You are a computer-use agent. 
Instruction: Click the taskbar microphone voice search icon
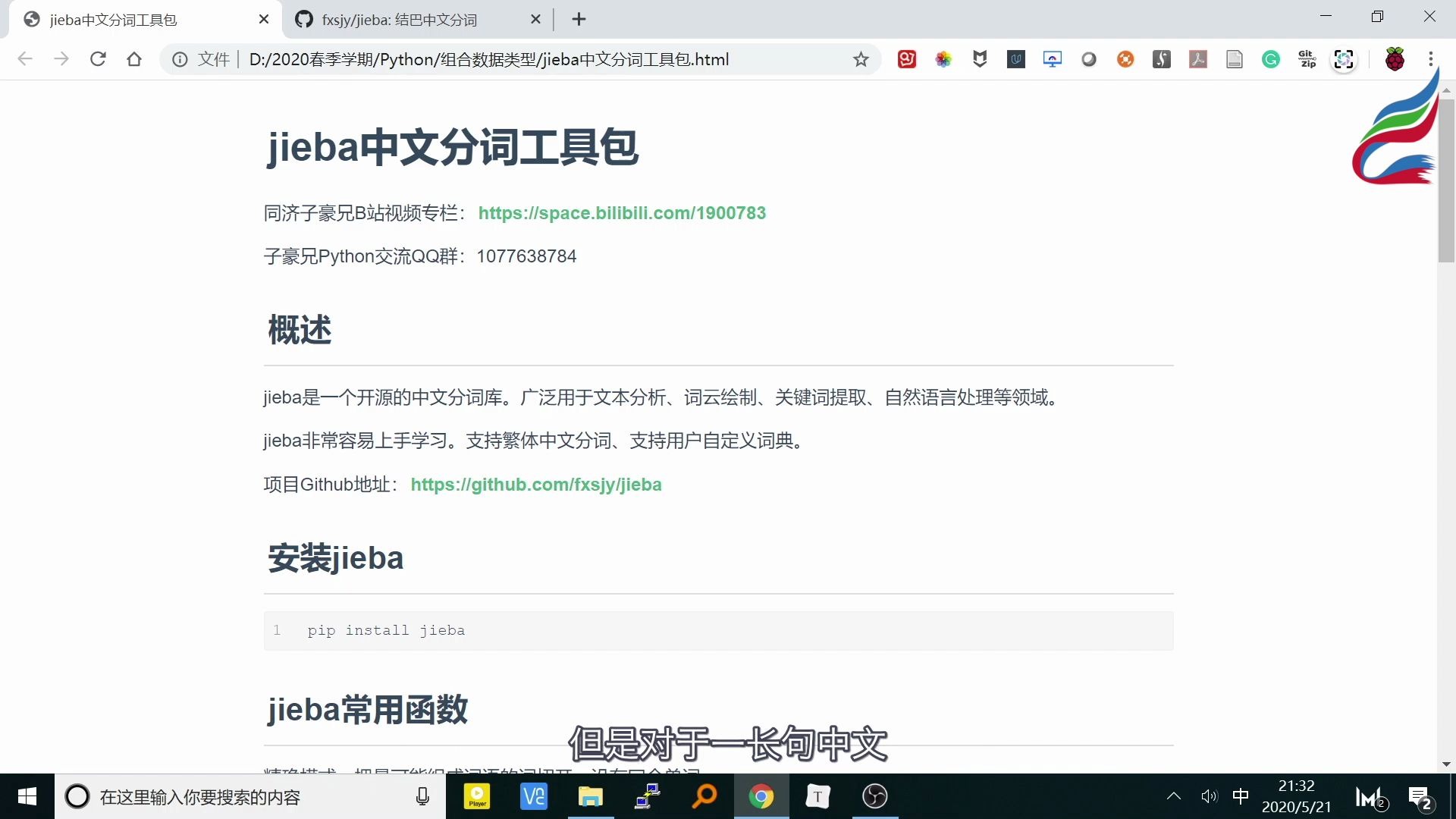[423, 796]
